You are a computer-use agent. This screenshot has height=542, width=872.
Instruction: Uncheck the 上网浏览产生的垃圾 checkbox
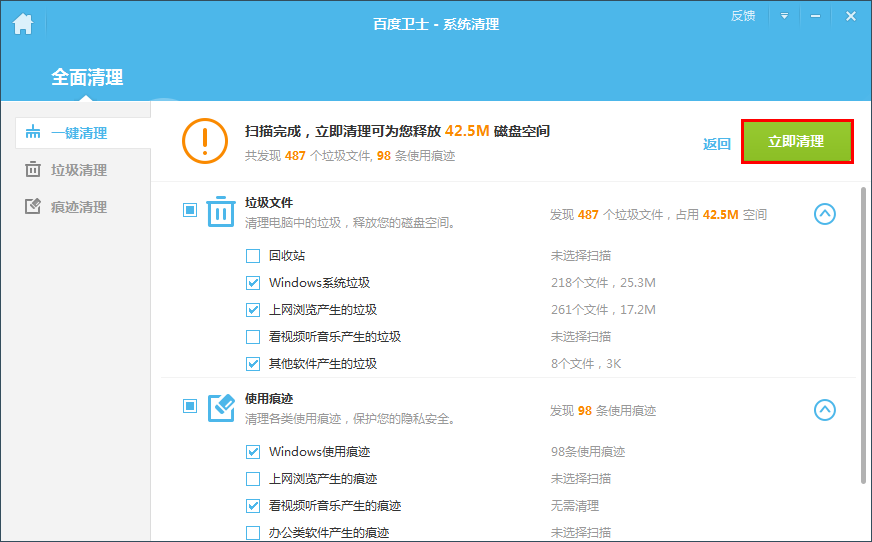pyautogui.click(x=253, y=310)
